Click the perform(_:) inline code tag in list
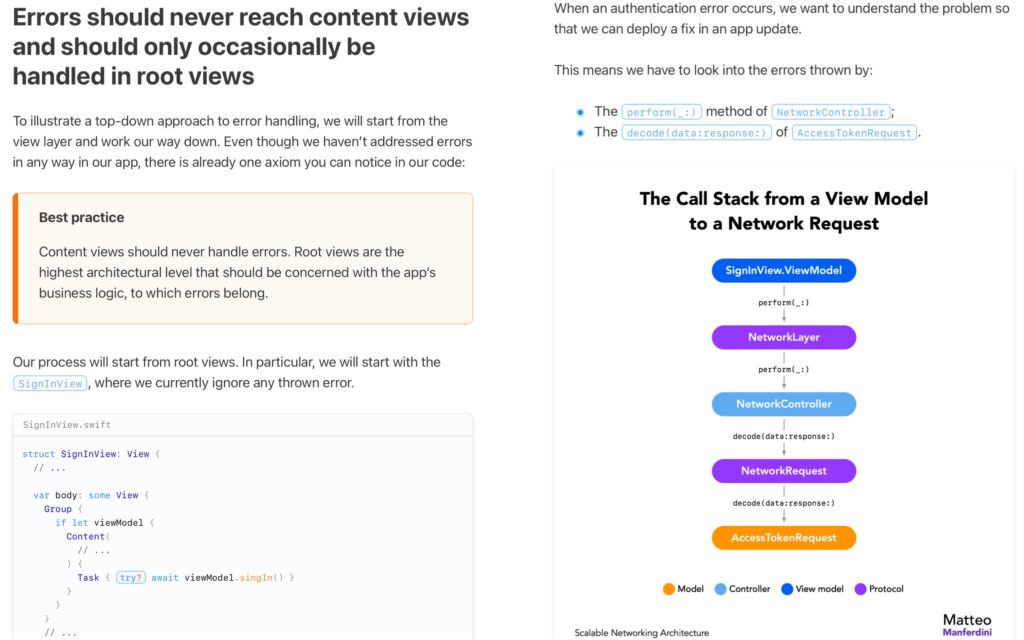 [662, 112]
